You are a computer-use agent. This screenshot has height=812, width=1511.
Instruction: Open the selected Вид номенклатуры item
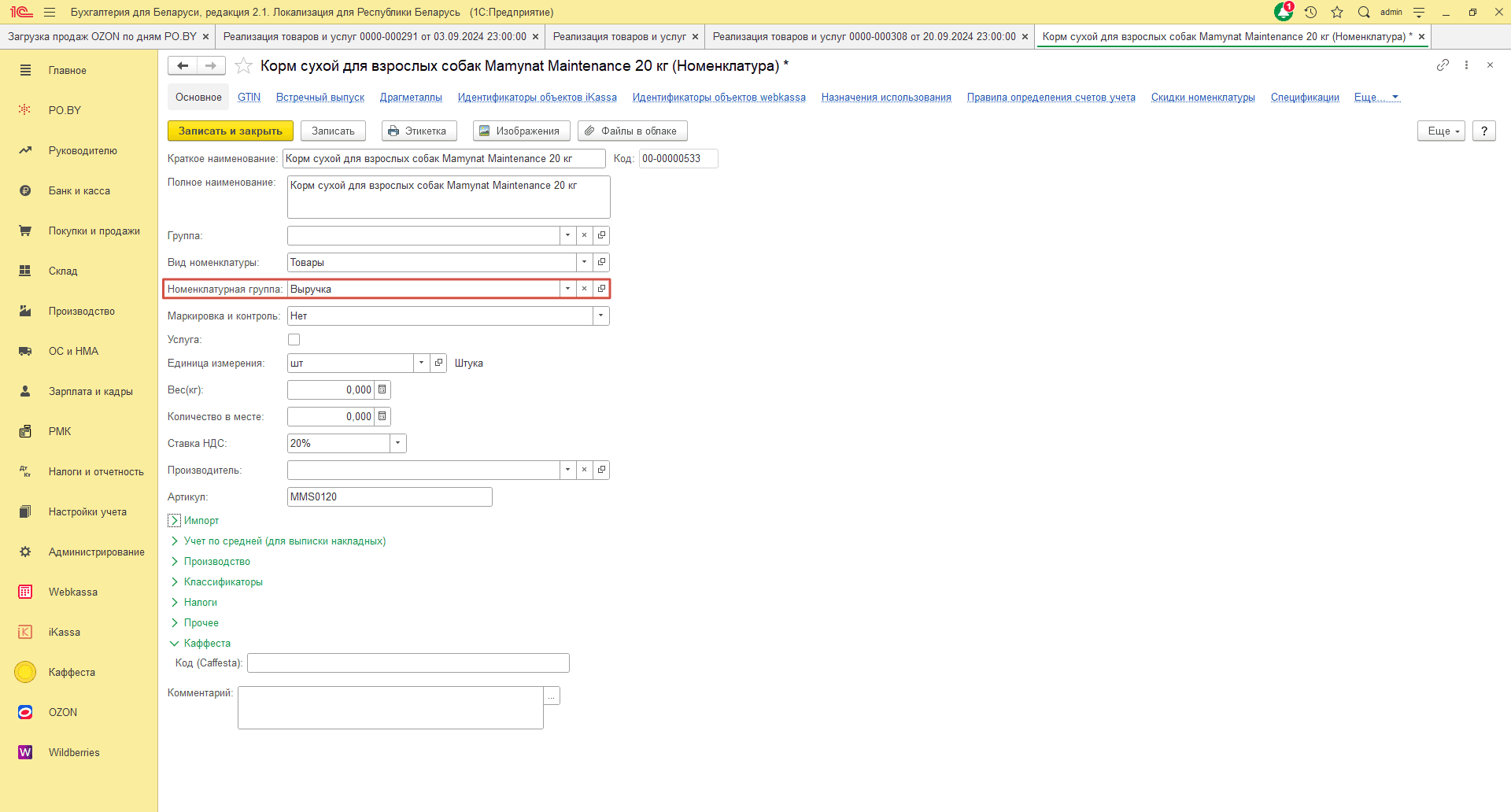pyautogui.click(x=602, y=262)
